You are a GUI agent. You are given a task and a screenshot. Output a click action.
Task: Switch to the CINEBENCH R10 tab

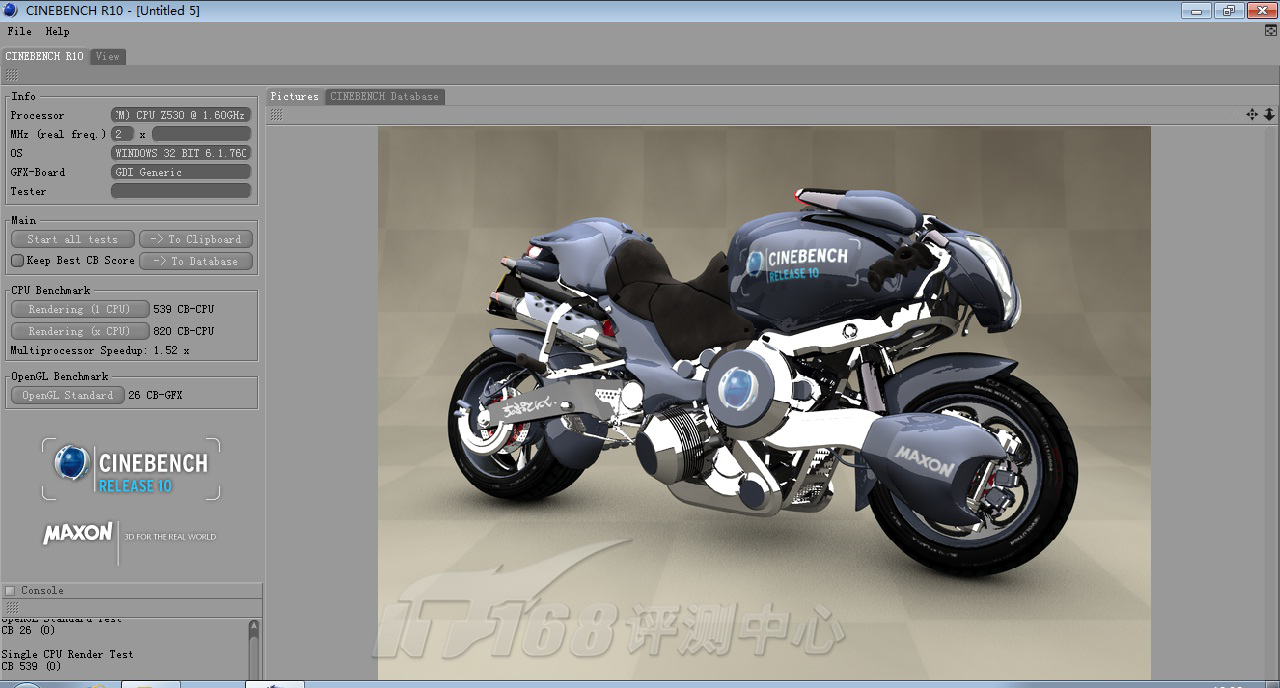45,56
